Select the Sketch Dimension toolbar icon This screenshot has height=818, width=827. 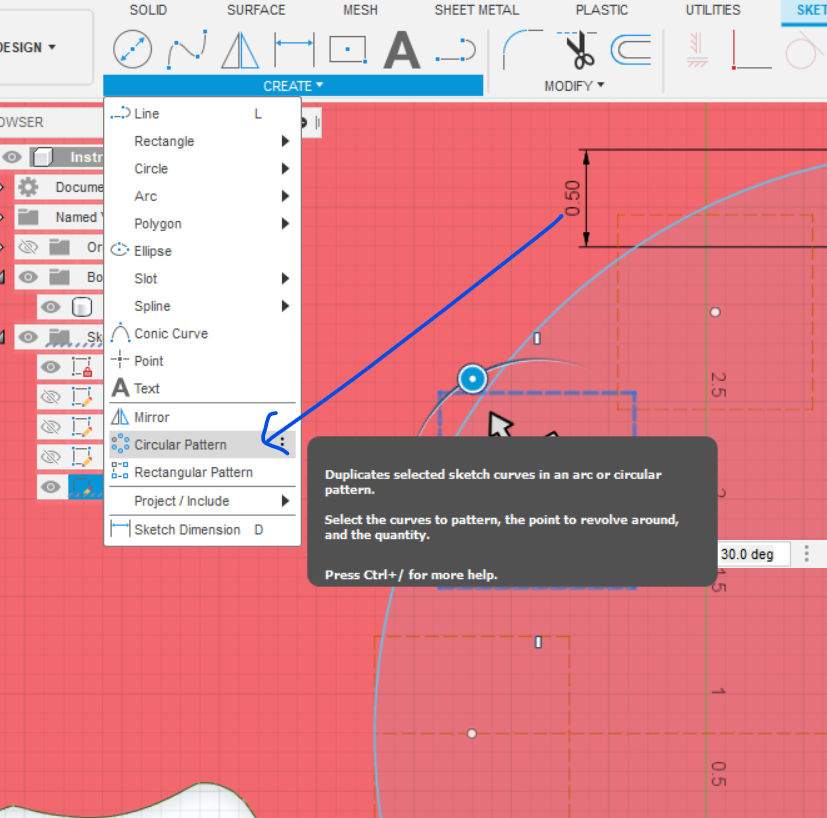[x=294, y=50]
